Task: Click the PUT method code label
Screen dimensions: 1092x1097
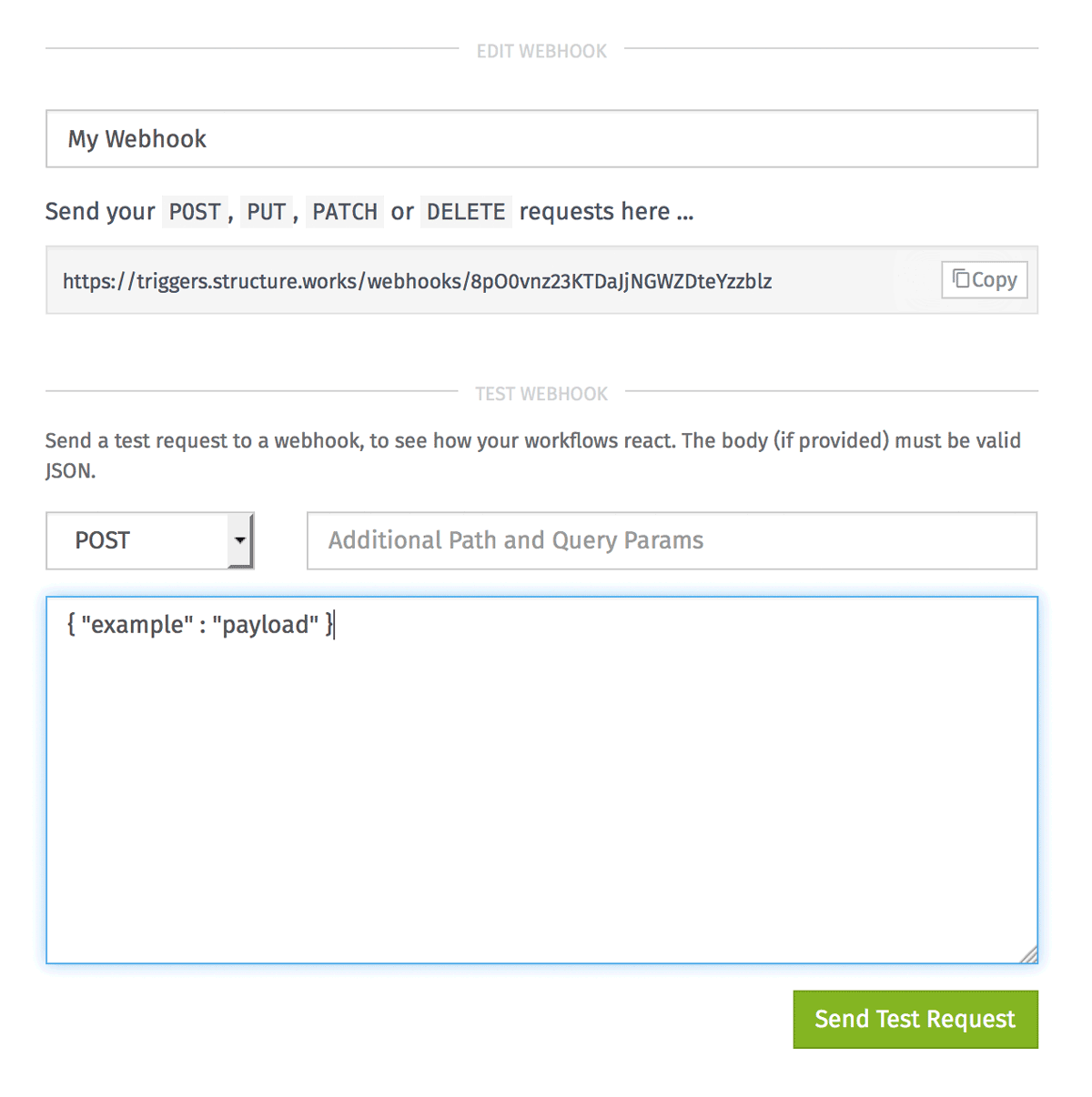Action: (x=267, y=212)
